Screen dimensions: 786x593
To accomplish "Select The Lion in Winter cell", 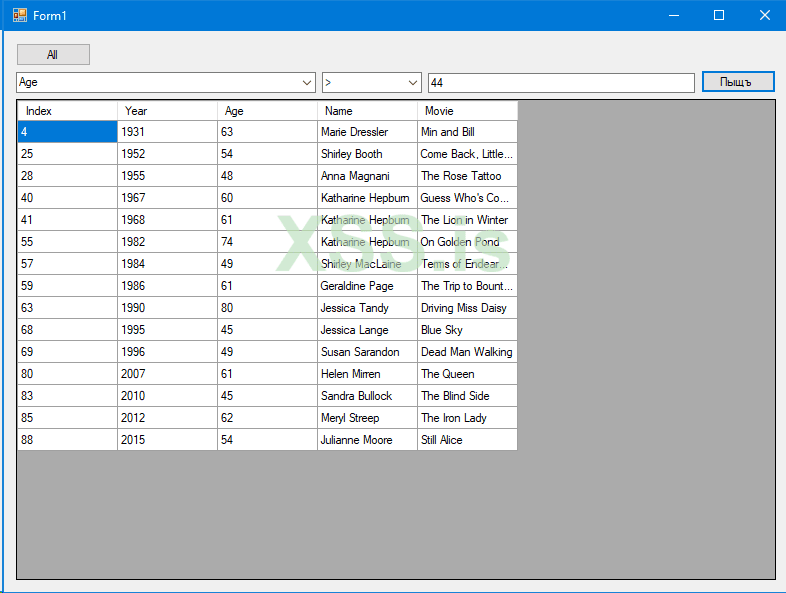I will (467, 220).
